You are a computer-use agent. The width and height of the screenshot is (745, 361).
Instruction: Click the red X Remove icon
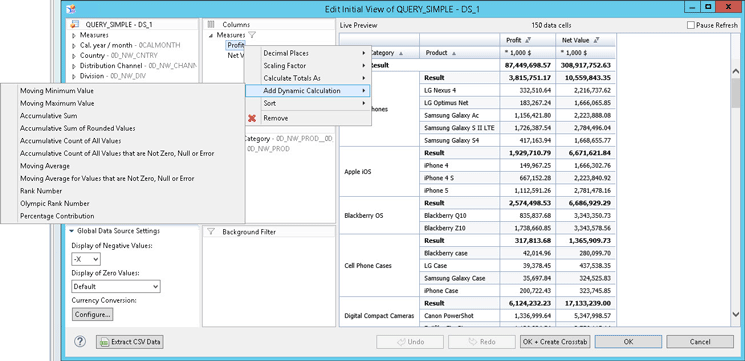[252, 118]
